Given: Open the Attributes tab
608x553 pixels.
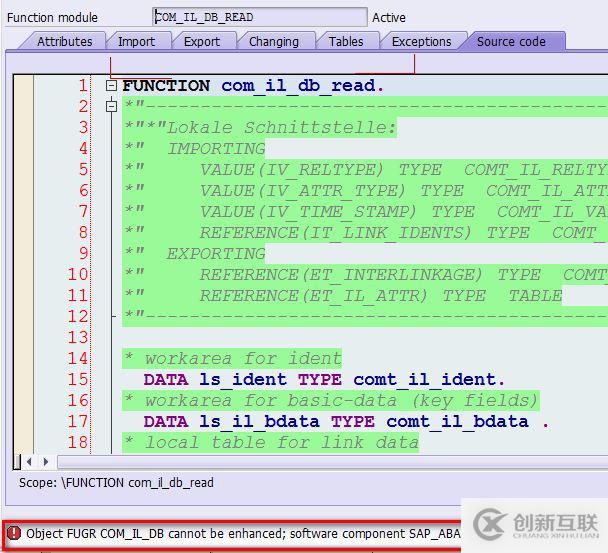Looking at the screenshot, I should [x=64, y=41].
